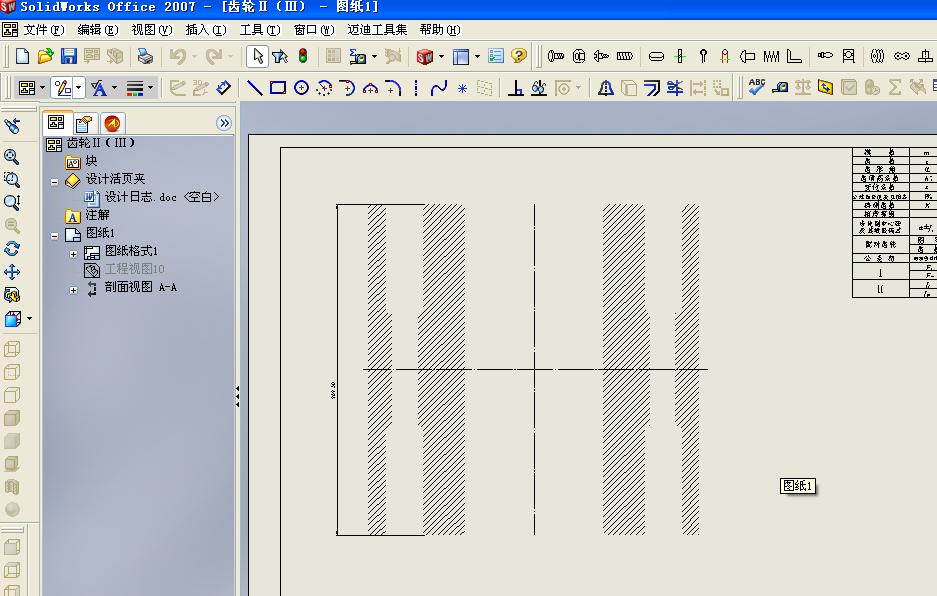This screenshot has width=937, height=596.
Task: Click the spring symbol icon
Action: [771, 56]
